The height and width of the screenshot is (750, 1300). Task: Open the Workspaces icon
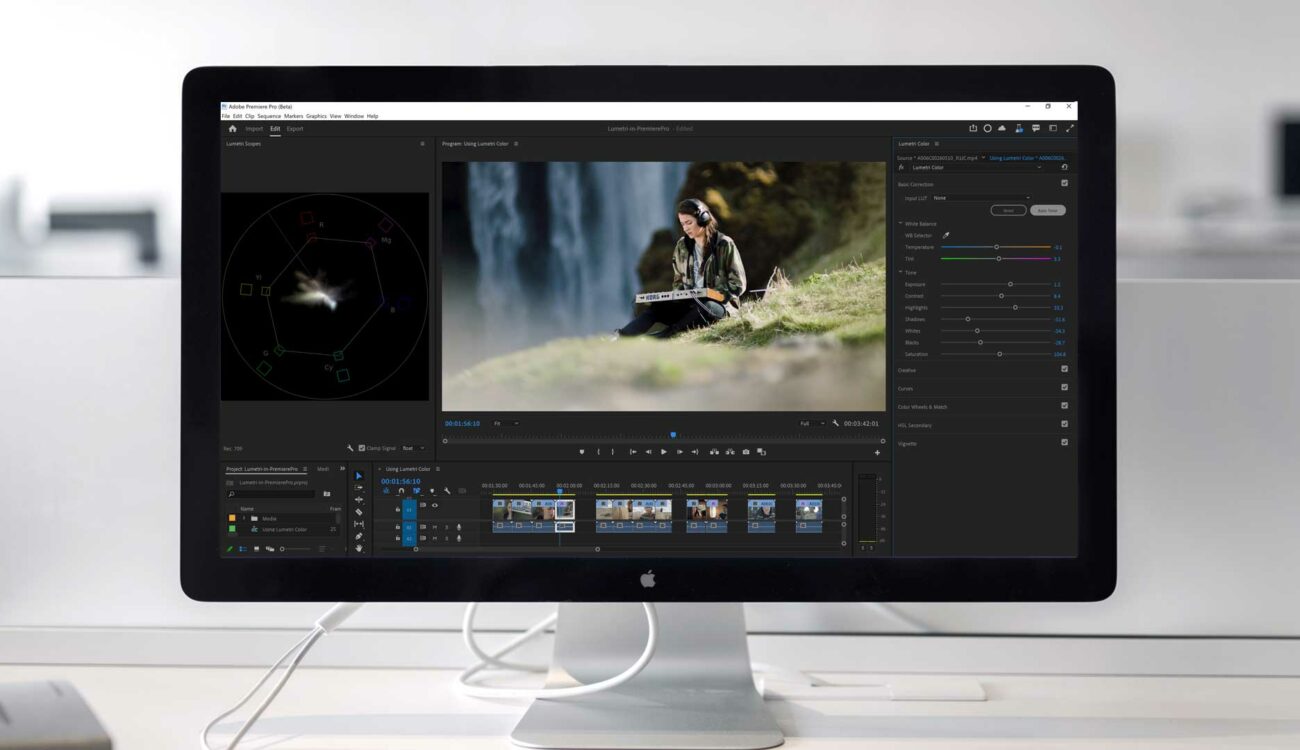(1053, 128)
